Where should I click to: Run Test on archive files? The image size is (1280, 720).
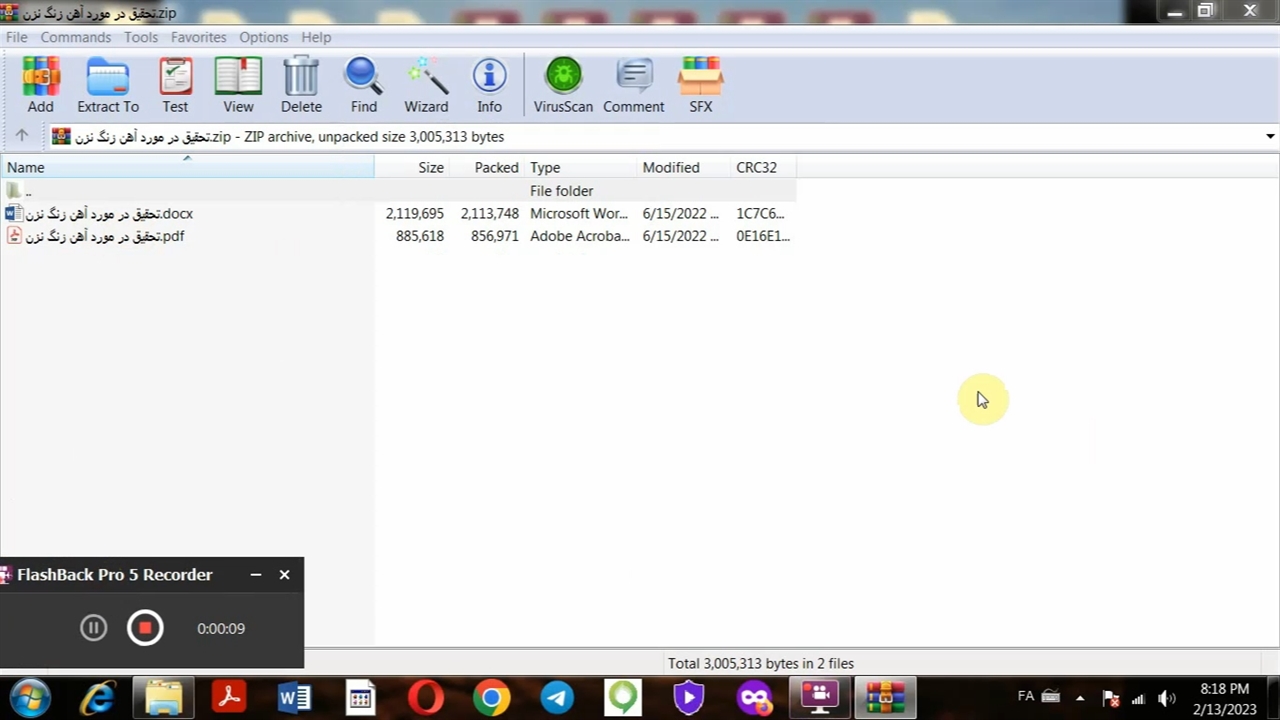[175, 84]
